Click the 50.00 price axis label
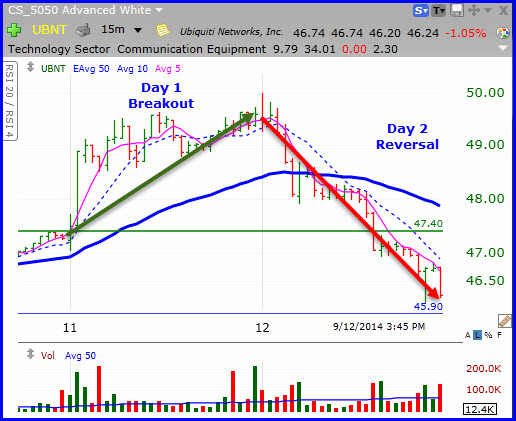Screen dimensions: 516x421 point(485,92)
